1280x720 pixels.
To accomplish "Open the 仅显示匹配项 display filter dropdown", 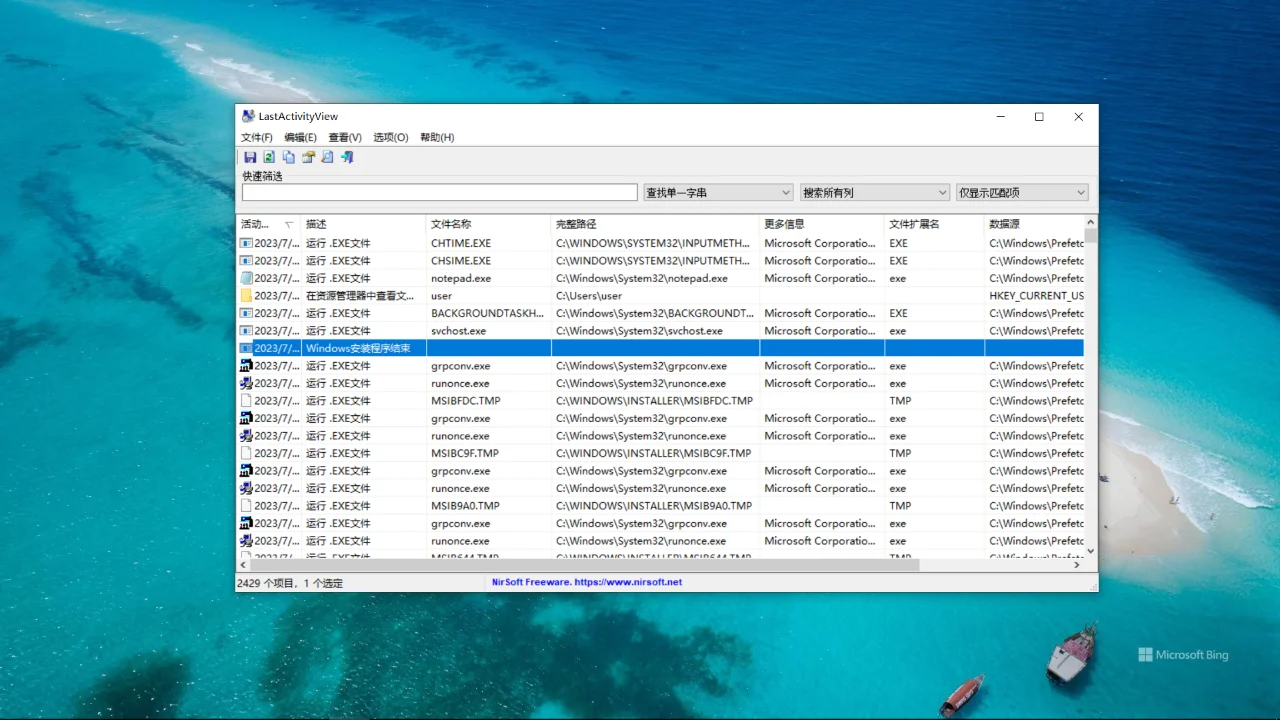I will point(1022,192).
